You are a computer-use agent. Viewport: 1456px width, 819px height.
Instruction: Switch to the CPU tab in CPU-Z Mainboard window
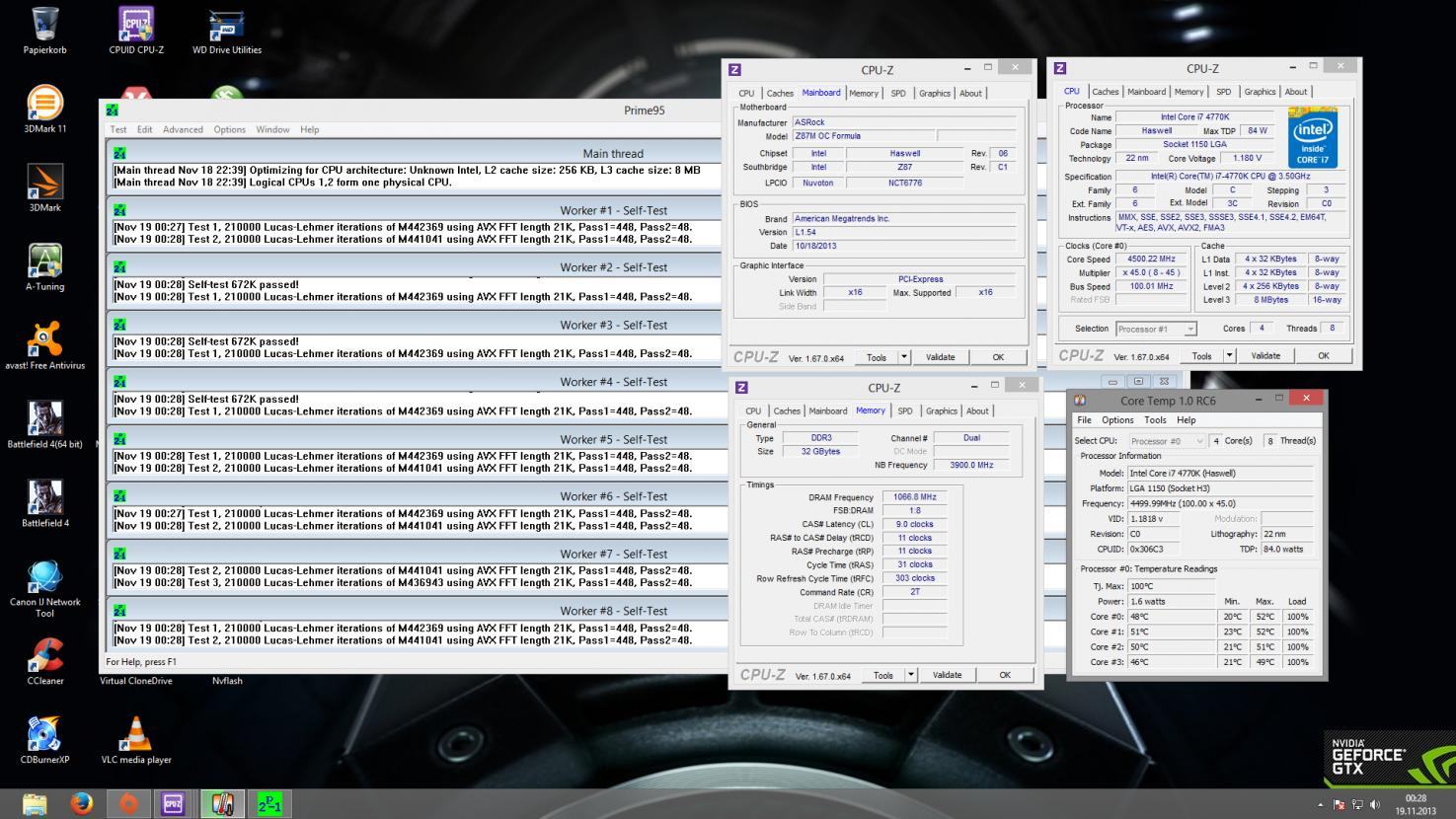click(746, 94)
